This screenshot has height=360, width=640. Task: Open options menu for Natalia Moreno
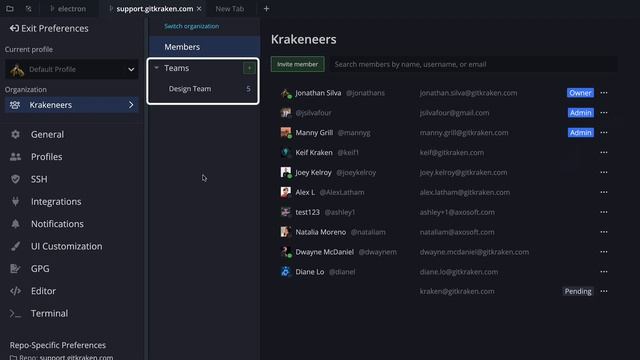click(604, 232)
